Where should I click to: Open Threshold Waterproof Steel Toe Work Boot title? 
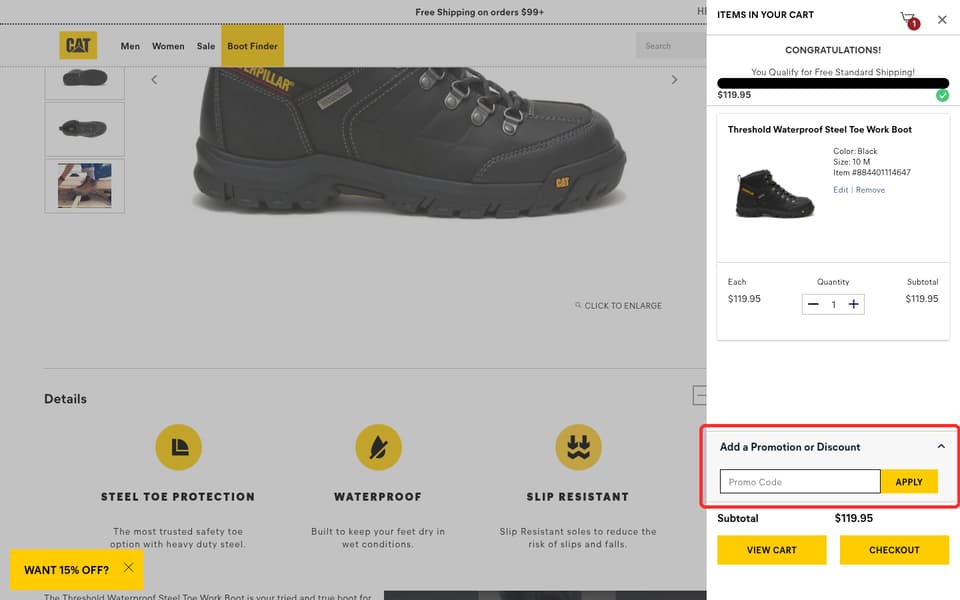tap(819, 129)
